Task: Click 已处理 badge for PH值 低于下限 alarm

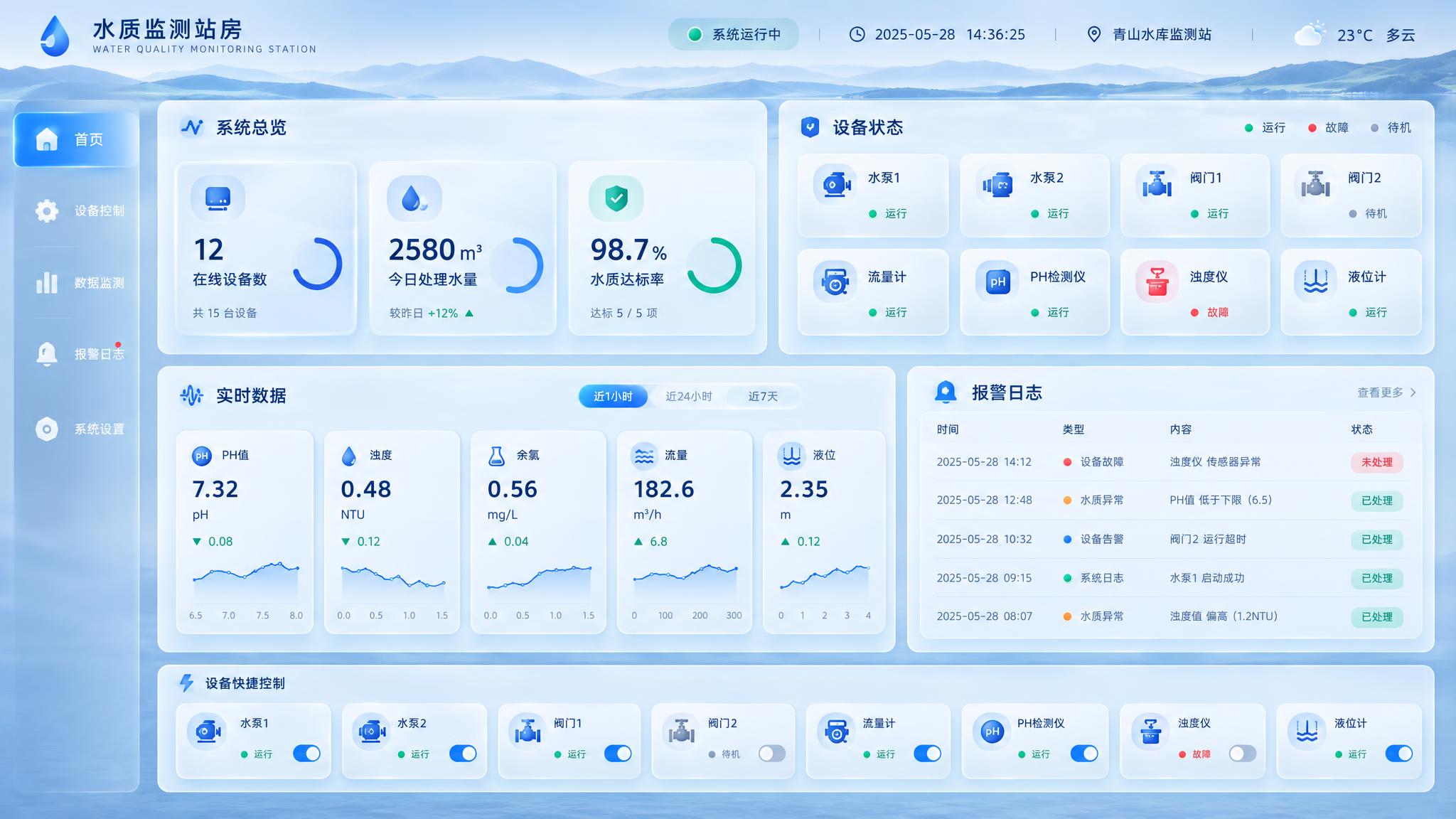Action: [x=1377, y=500]
